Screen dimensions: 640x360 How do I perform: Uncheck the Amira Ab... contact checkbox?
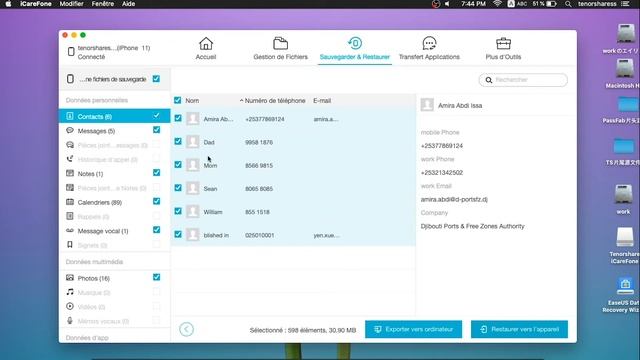coord(178,118)
